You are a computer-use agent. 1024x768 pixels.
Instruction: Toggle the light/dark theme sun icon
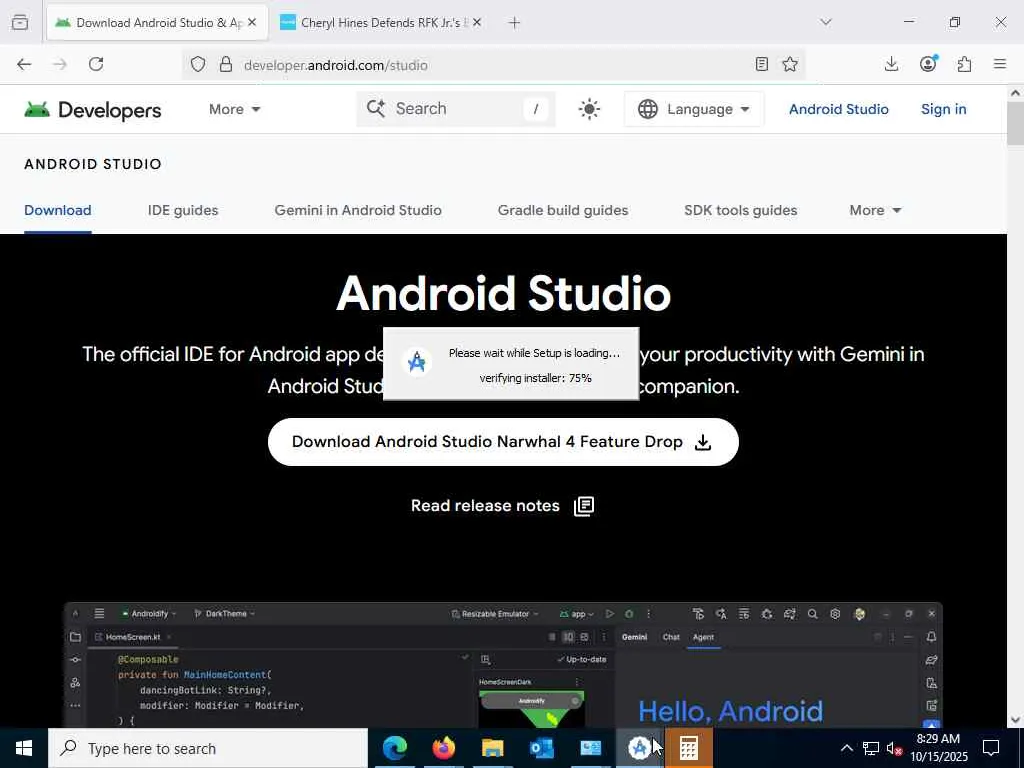click(x=589, y=109)
